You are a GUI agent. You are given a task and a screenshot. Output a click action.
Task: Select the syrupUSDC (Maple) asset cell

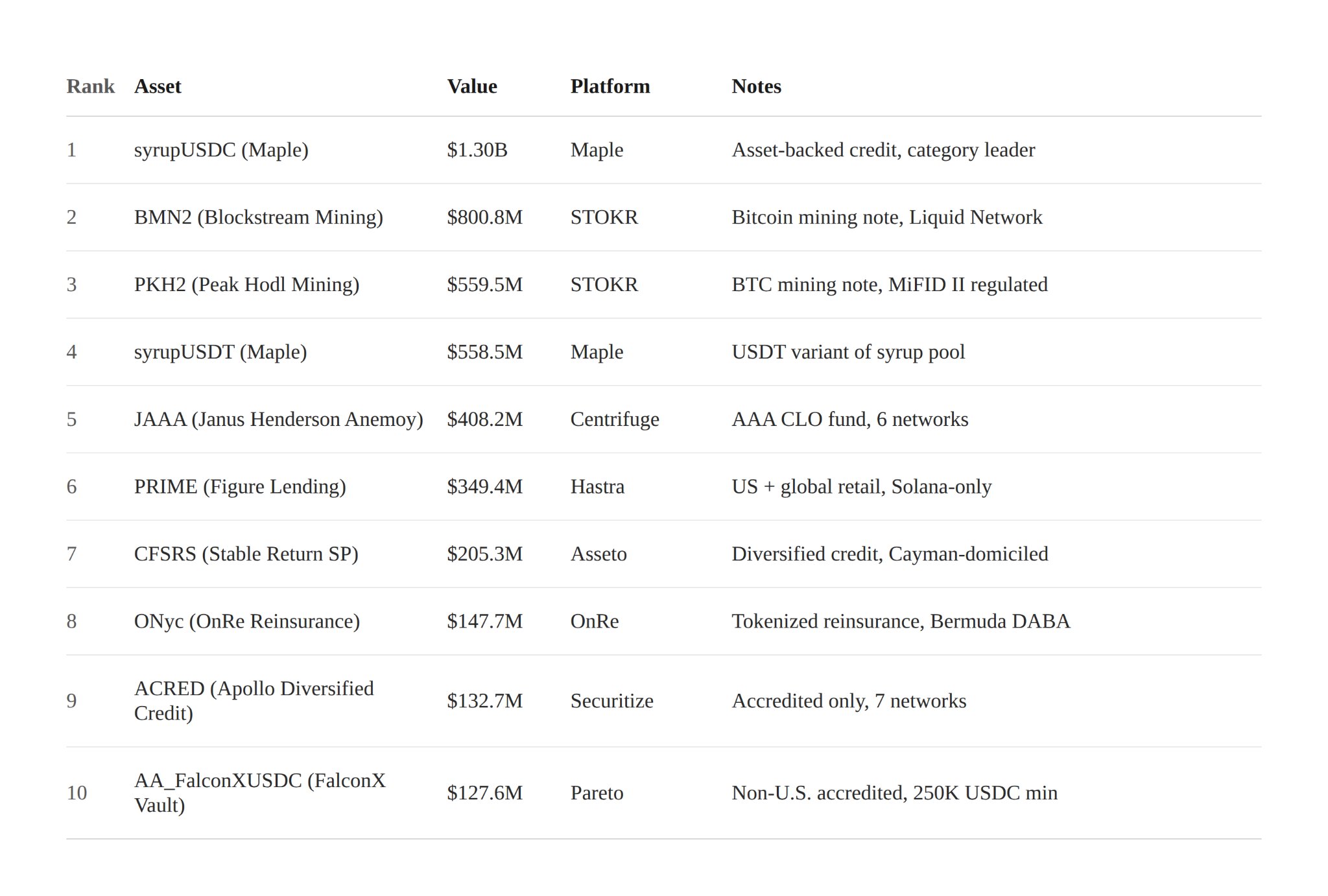pyautogui.click(x=221, y=150)
